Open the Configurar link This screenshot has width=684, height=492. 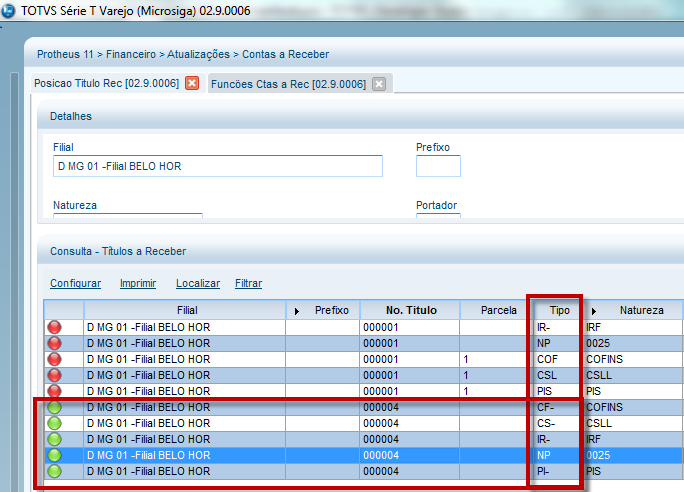click(75, 283)
